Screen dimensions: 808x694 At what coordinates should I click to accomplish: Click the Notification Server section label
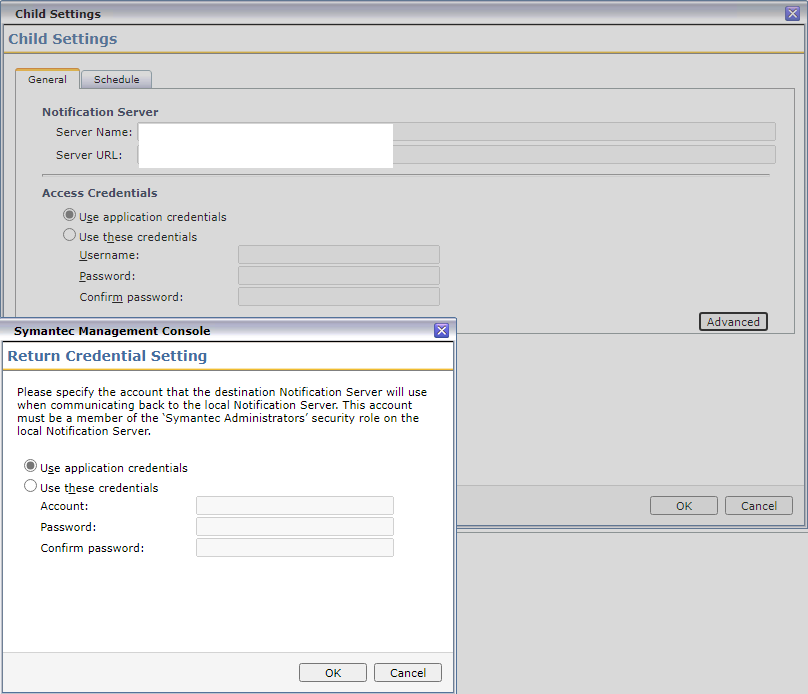pyautogui.click(x=100, y=112)
